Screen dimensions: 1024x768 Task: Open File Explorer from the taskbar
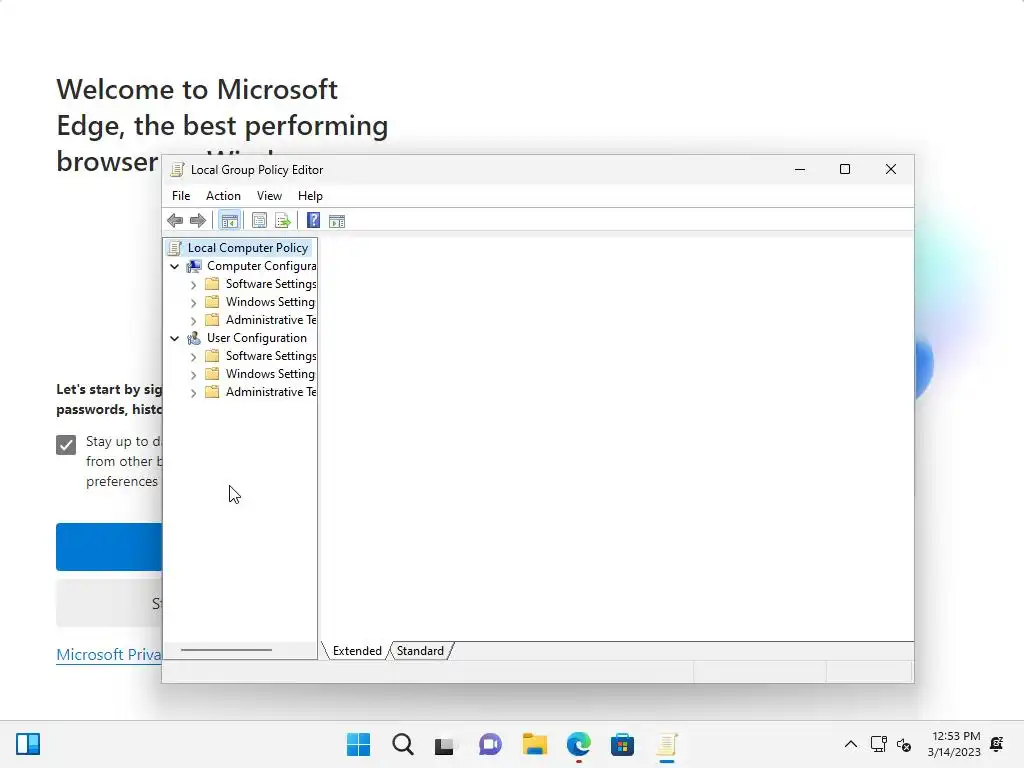[x=534, y=744]
